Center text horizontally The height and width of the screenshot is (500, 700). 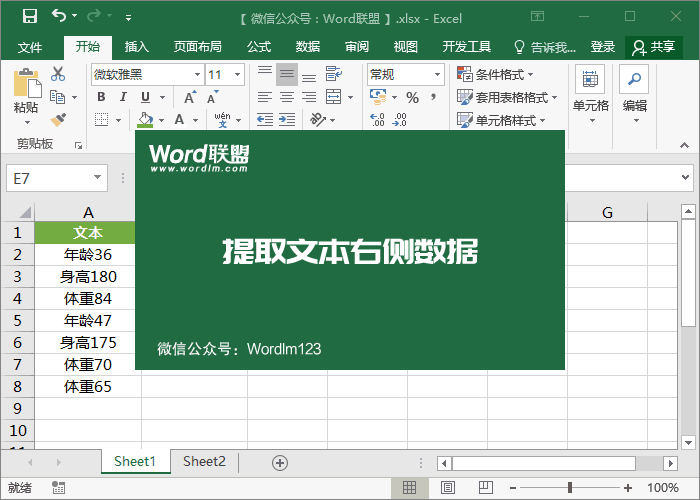point(287,97)
